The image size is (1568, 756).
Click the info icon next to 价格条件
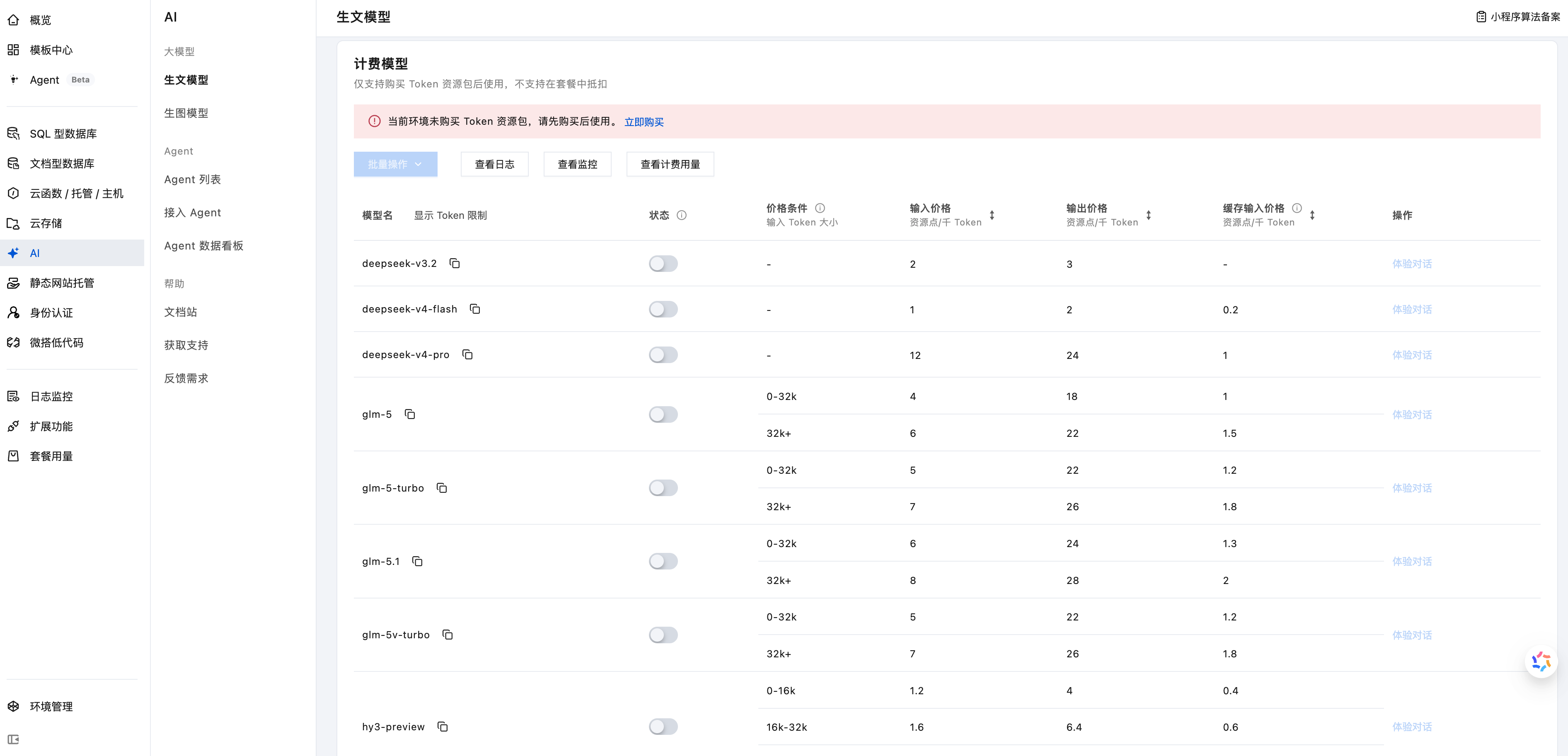820,208
